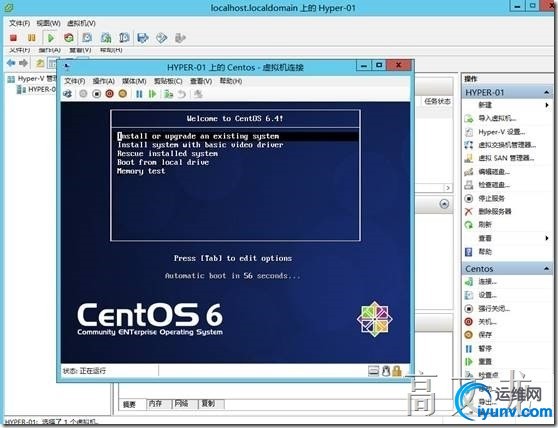Image resolution: width=558 pixels, height=428 pixels.
Task: Click the lock icon in VM status bar
Action: coord(397,371)
